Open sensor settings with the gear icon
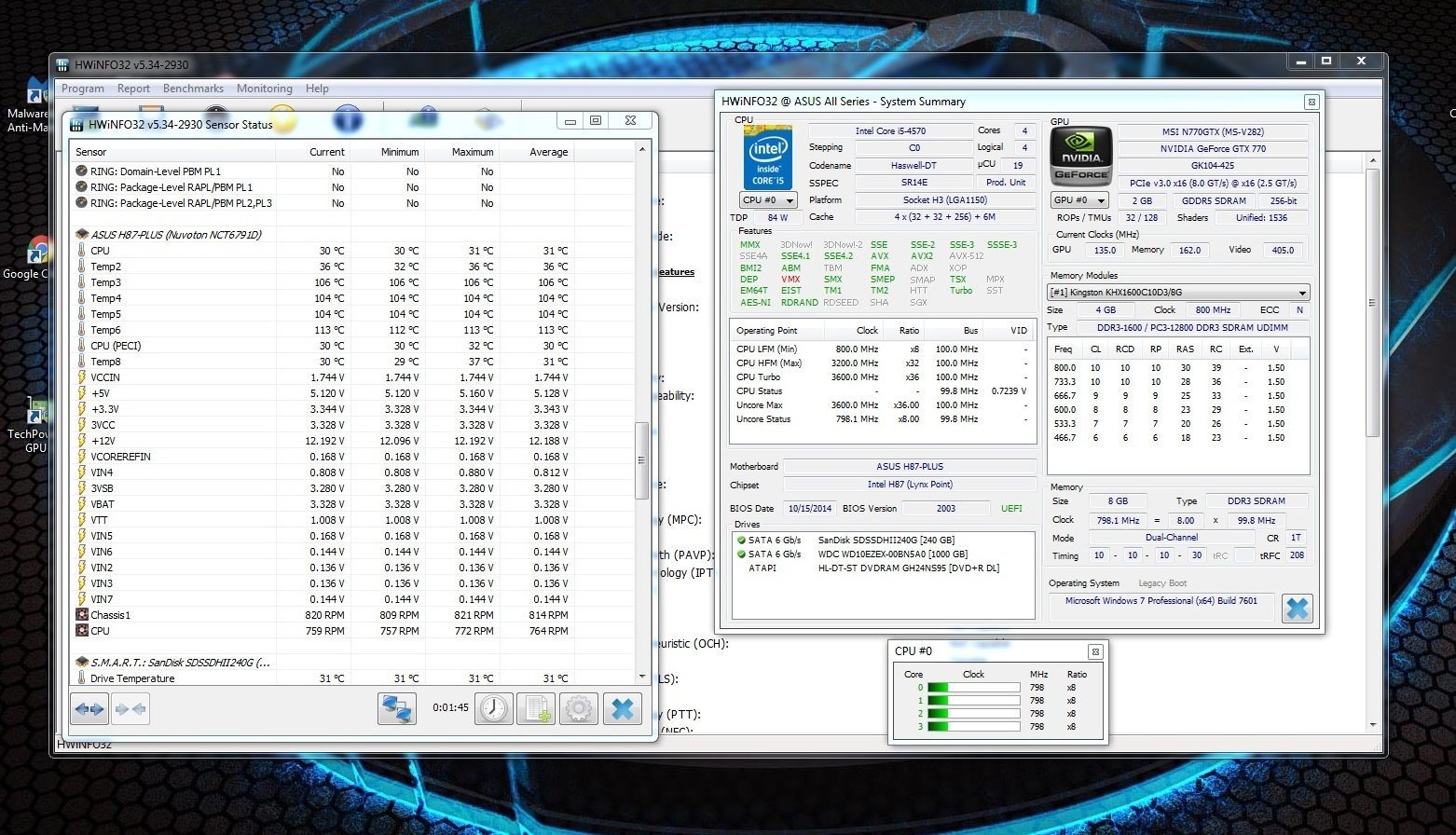 [579, 709]
